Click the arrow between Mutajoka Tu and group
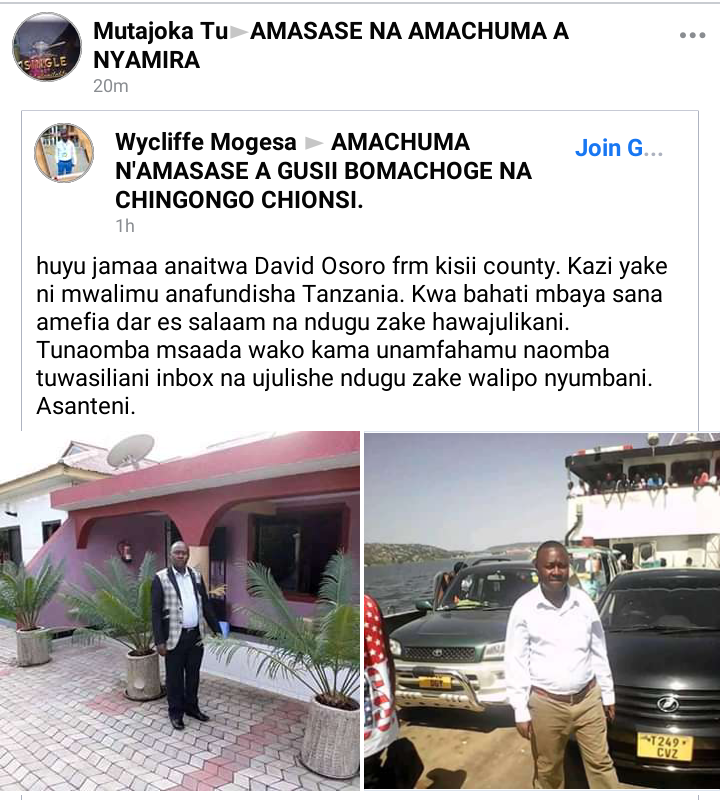The width and height of the screenshot is (720, 800). tap(239, 33)
